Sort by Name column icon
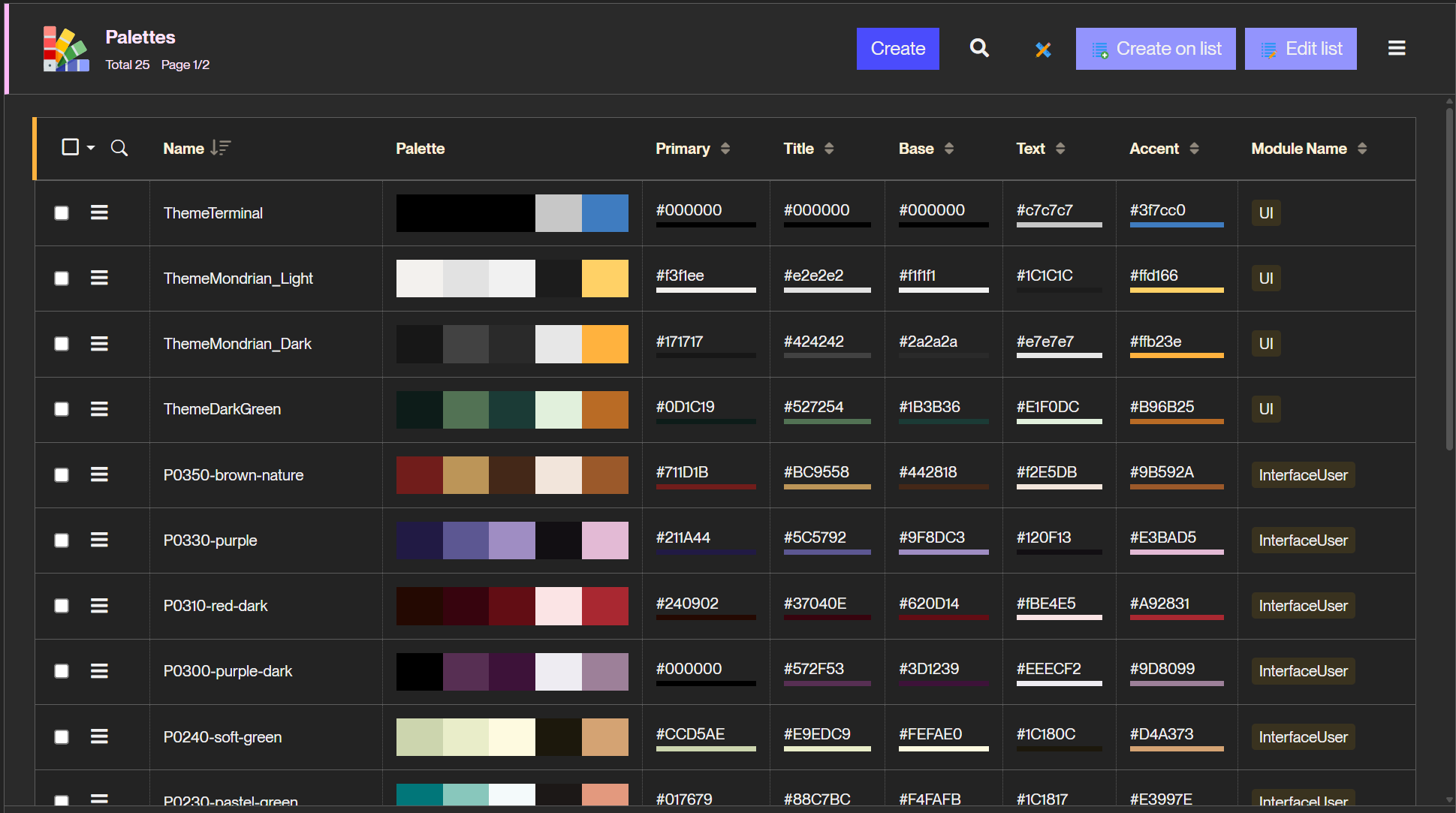Viewport: 1456px width, 813px height. coord(220,148)
